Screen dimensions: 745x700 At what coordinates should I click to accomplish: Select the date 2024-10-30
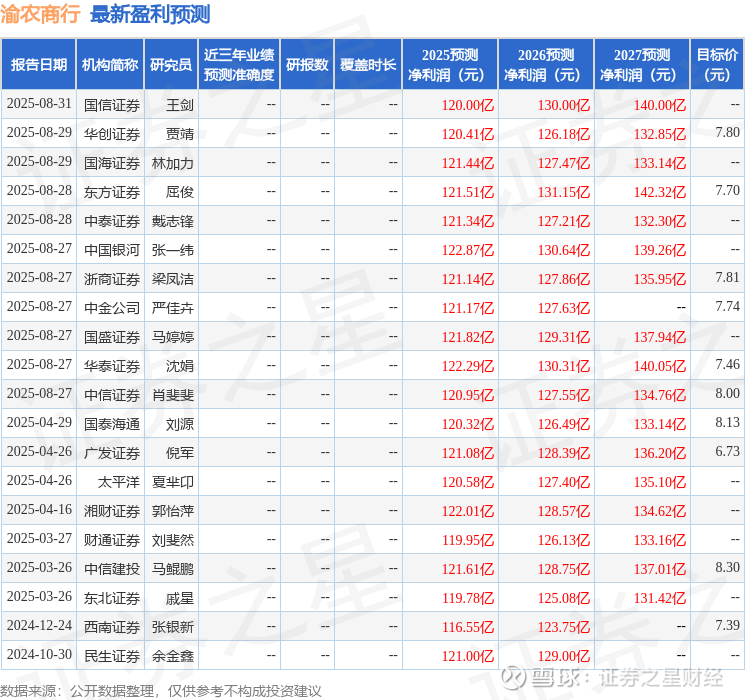coord(39,654)
